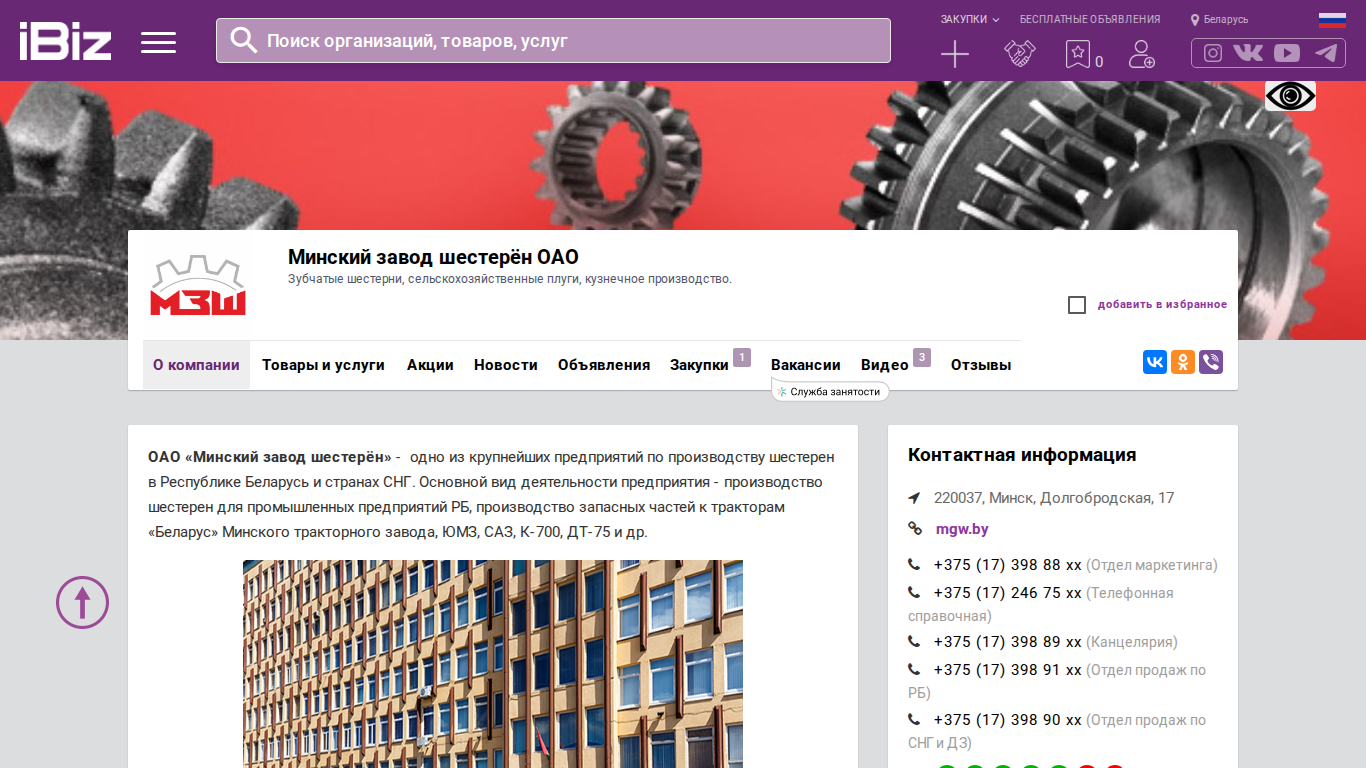Image resolution: width=1366 pixels, height=768 pixels.
Task: Toggle the eye accessibility mode
Action: coord(1290,96)
